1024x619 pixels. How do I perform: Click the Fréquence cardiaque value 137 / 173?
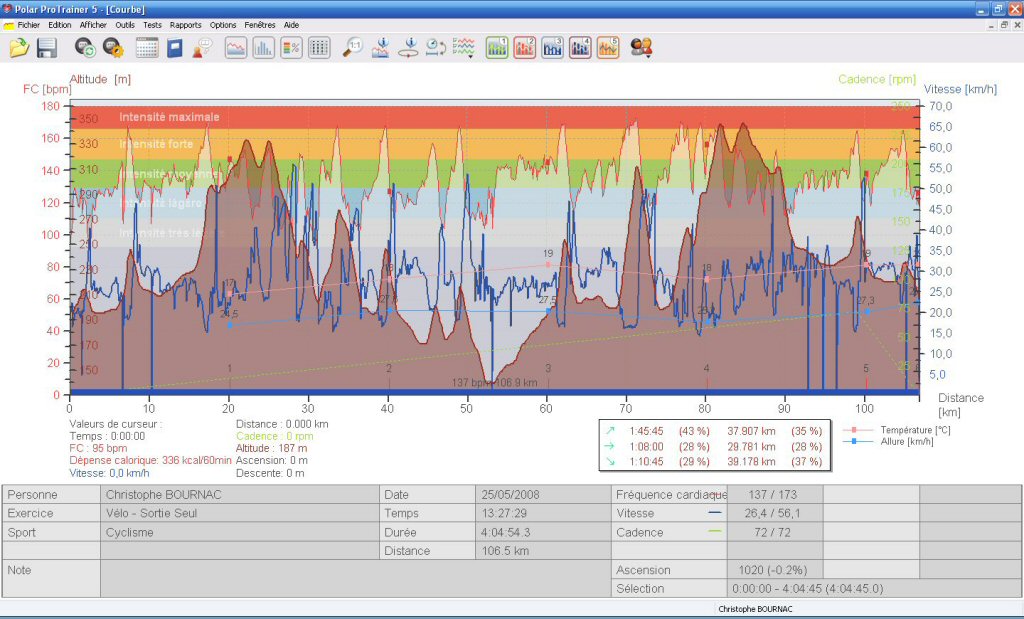773,495
